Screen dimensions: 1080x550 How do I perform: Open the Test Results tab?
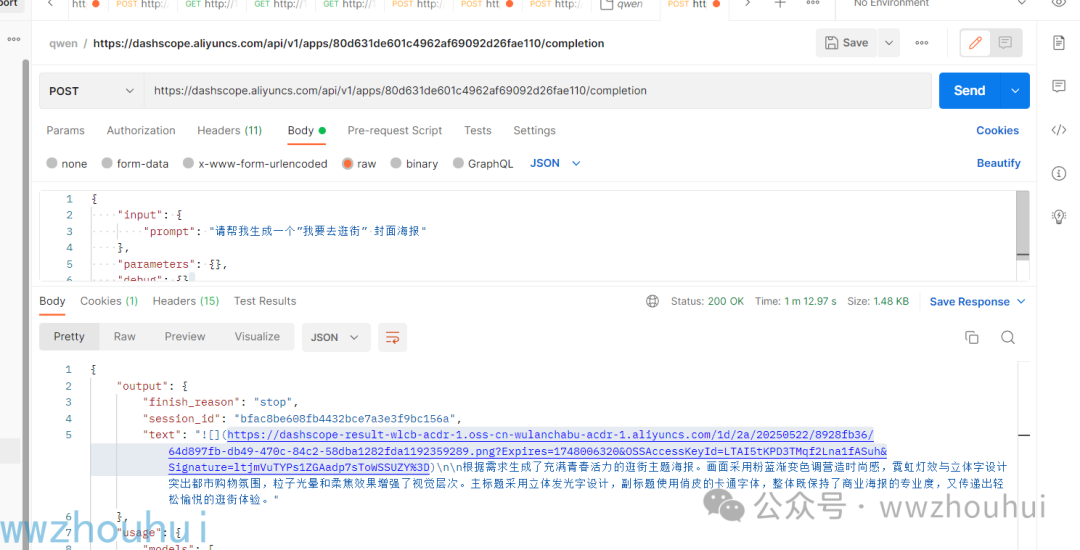pyautogui.click(x=265, y=301)
